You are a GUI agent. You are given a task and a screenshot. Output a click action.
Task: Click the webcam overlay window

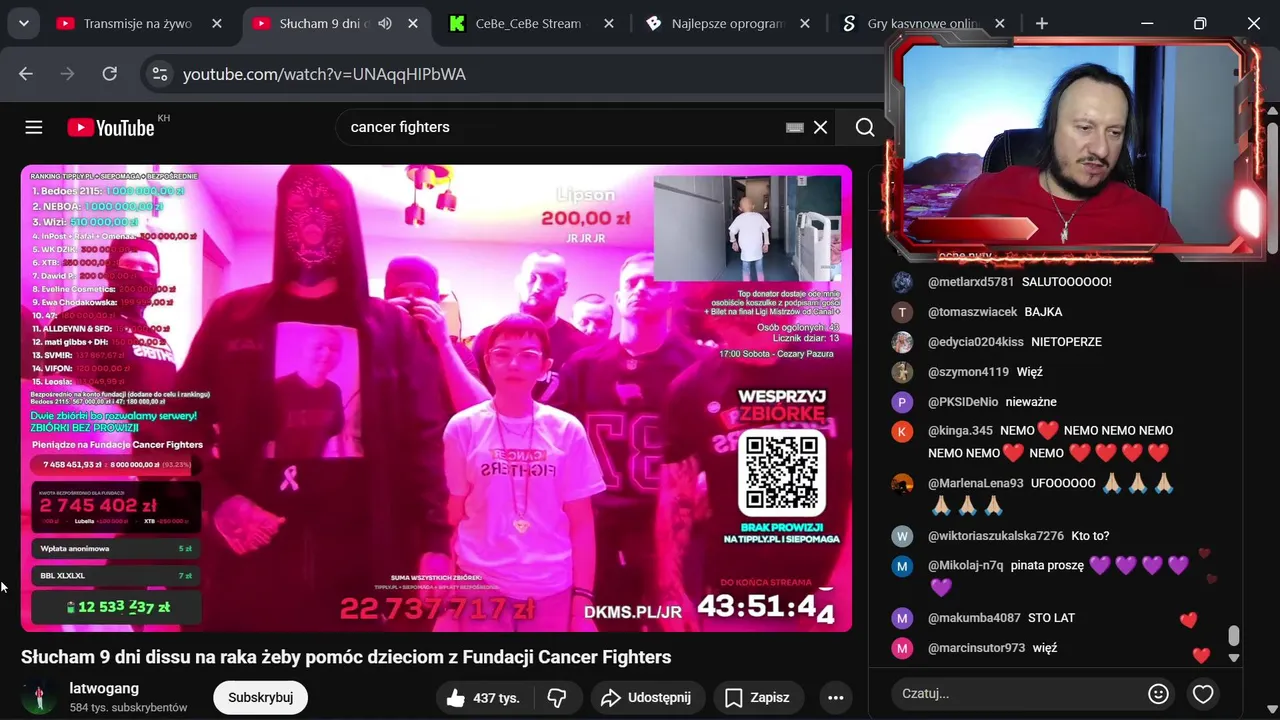tap(1075, 150)
